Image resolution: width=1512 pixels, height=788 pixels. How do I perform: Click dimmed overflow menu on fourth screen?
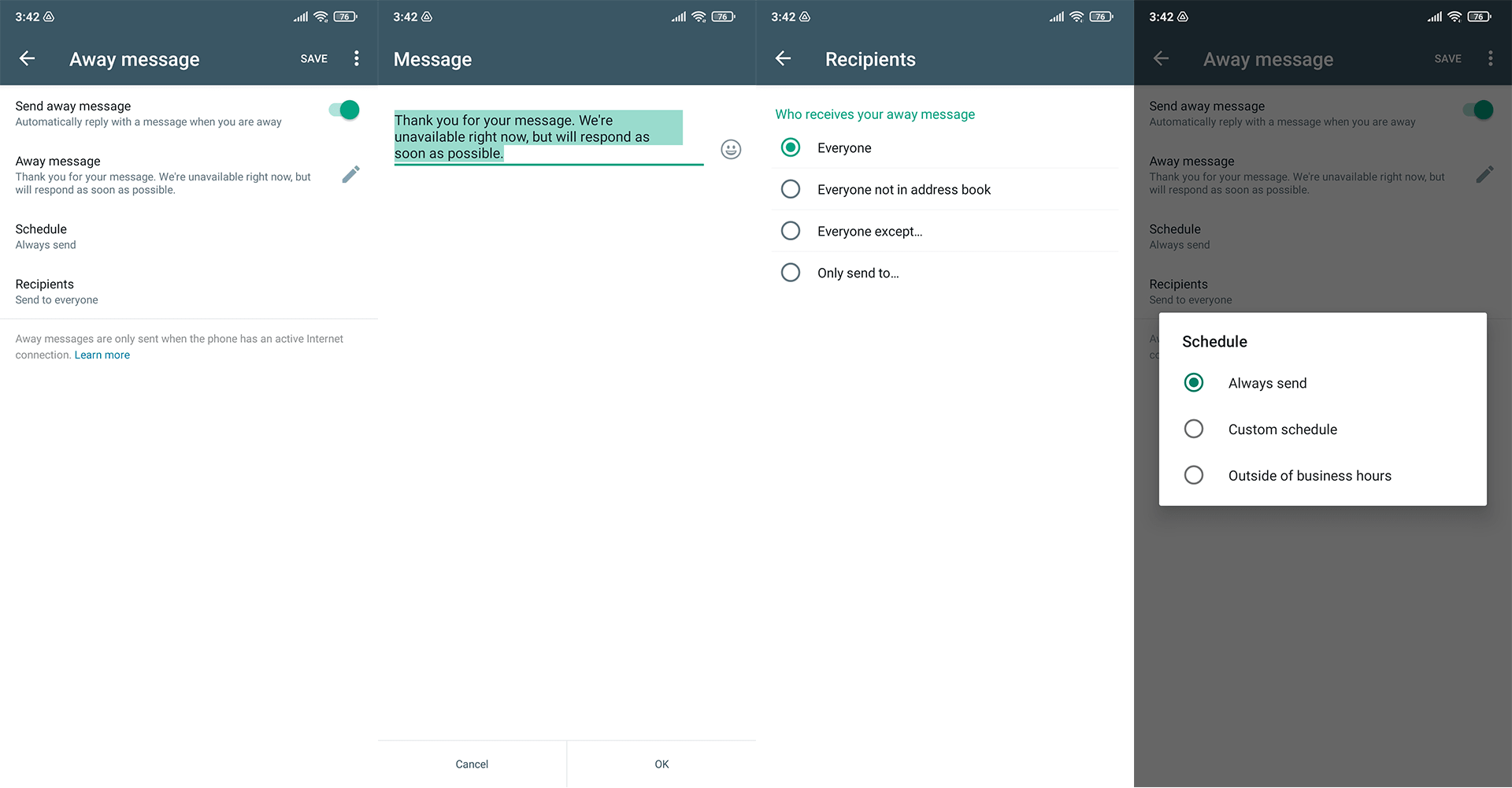click(x=1491, y=58)
